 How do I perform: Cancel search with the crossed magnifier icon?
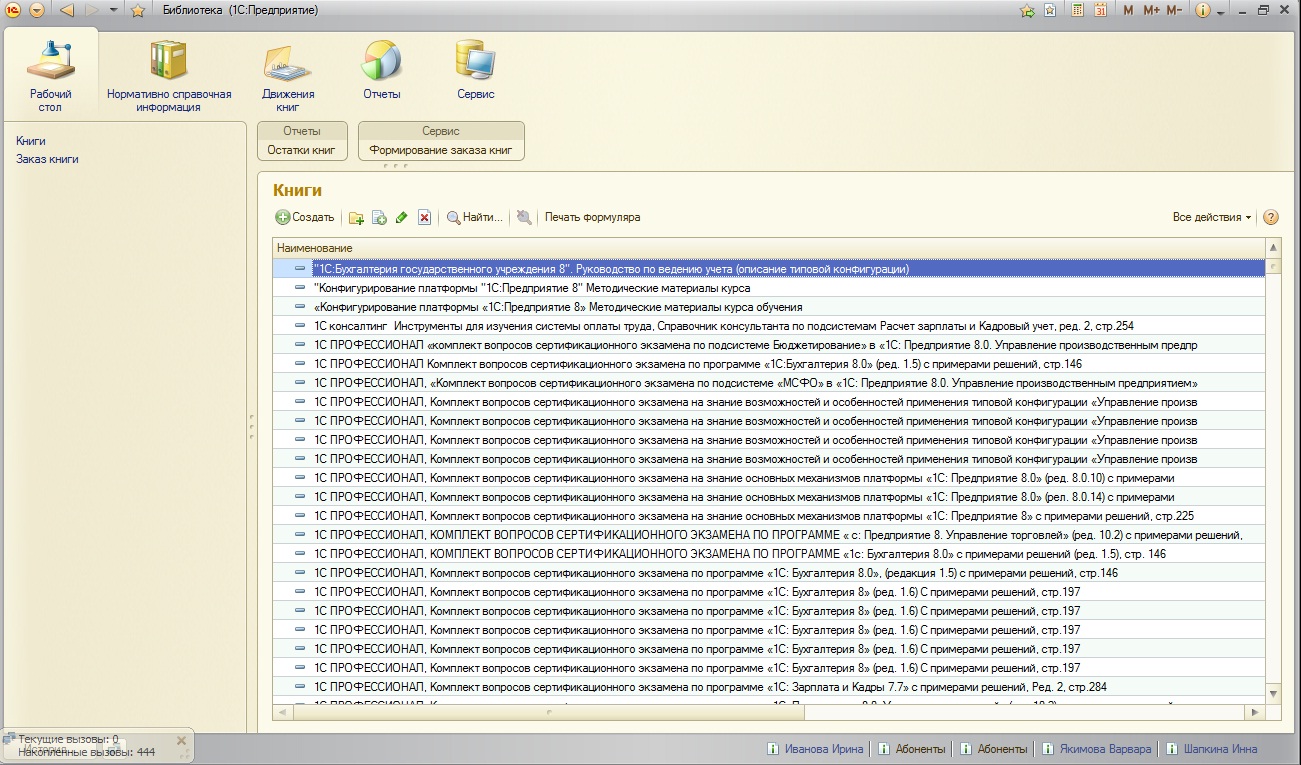[524, 217]
